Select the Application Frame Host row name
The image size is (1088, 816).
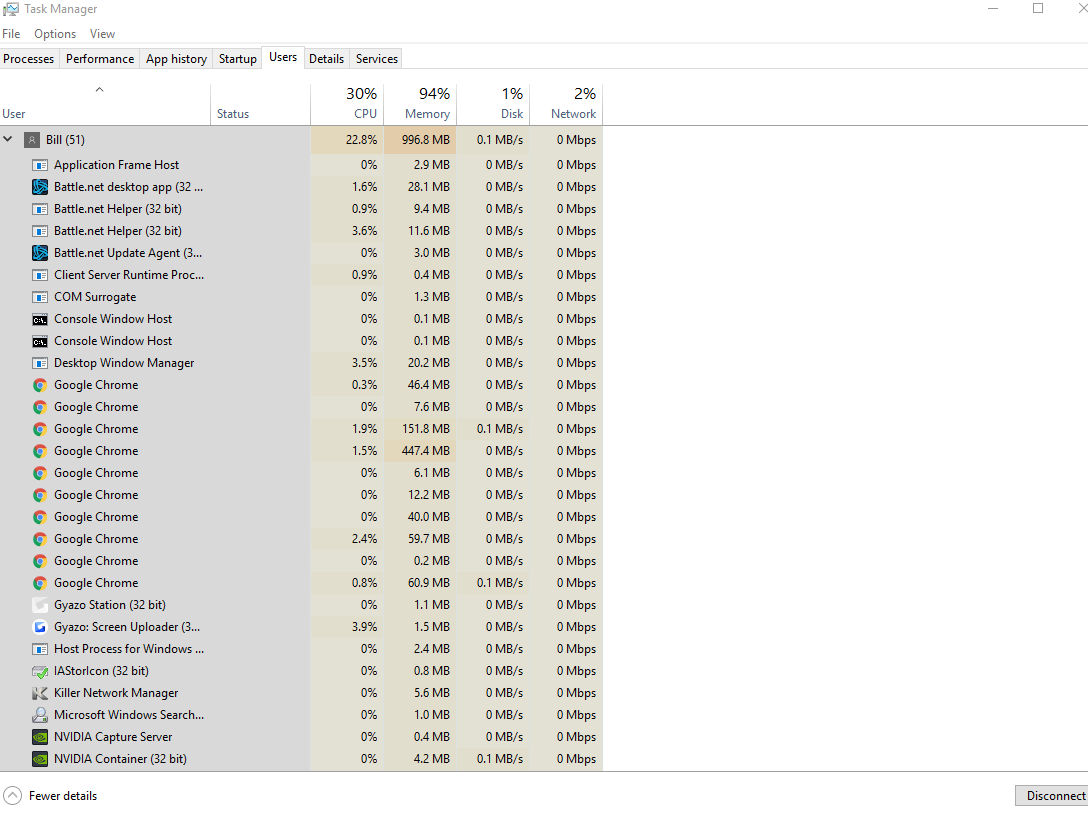tap(117, 165)
